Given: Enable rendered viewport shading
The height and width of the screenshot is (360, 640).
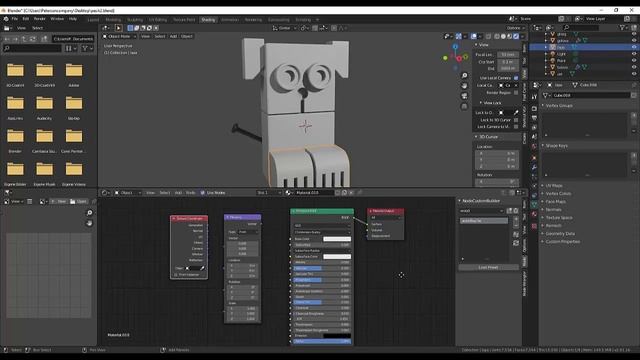Looking at the screenshot, I should [x=516, y=36].
